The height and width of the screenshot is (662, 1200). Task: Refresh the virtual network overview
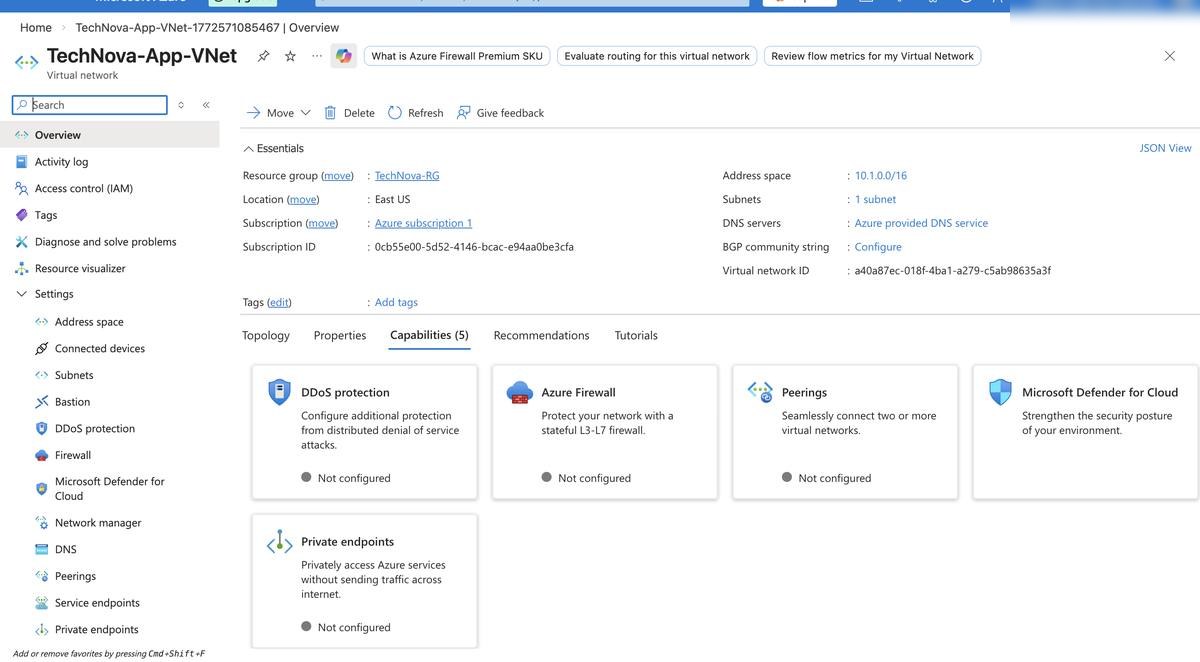(415, 113)
